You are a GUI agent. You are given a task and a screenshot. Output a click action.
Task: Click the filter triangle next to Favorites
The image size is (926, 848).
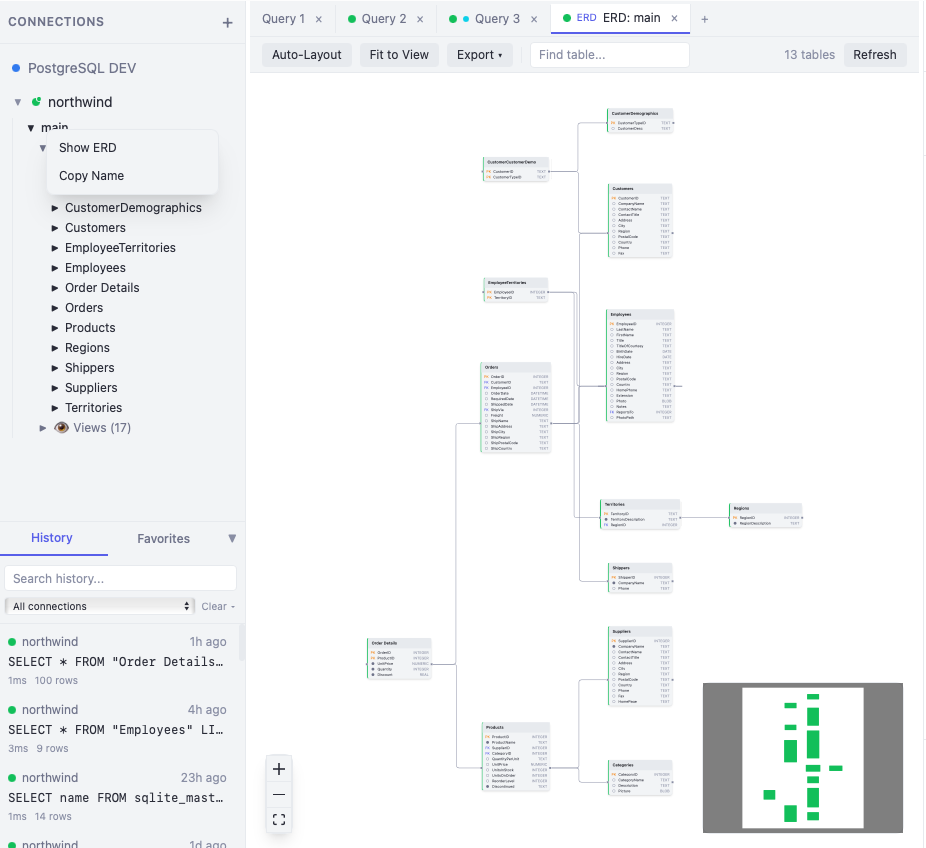(232, 538)
